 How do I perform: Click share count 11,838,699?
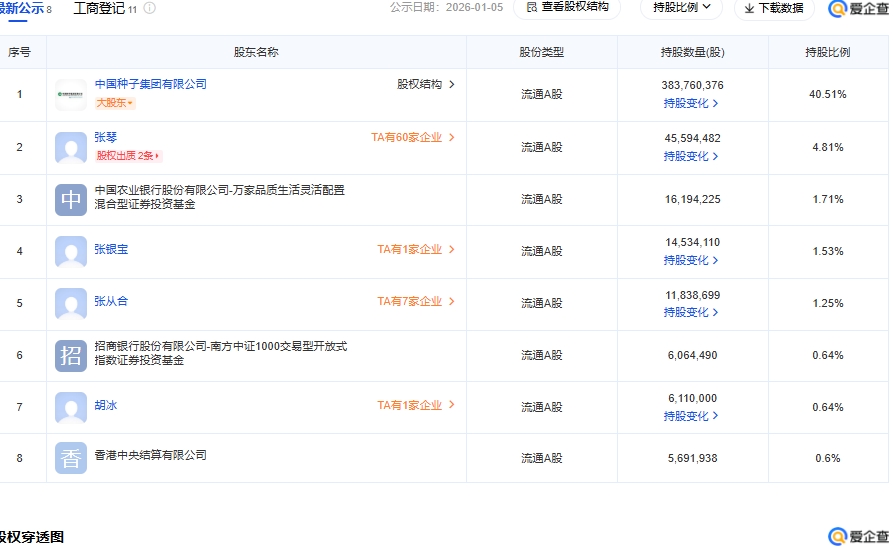click(693, 296)
